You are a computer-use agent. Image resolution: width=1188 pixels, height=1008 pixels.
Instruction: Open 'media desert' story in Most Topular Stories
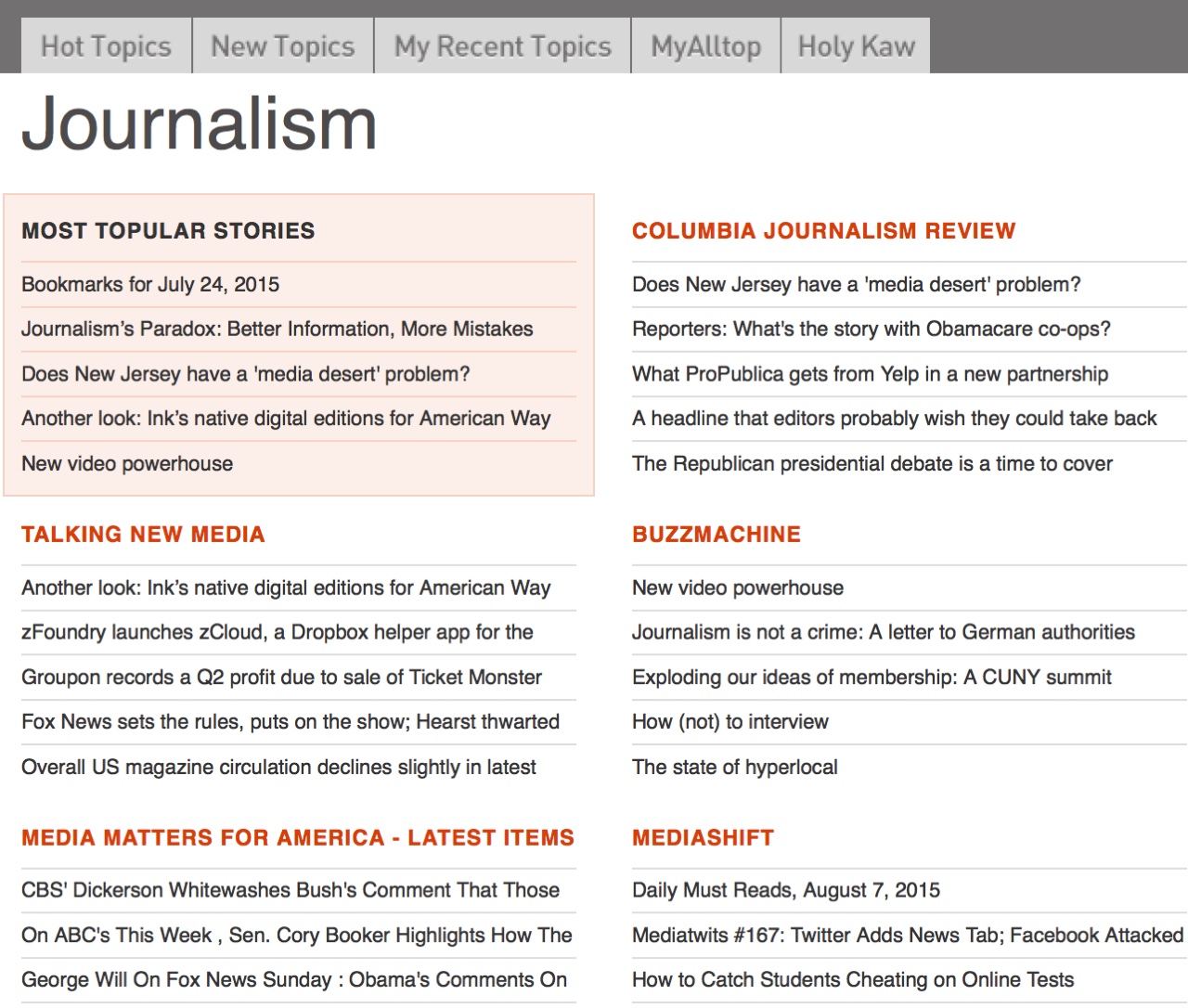246,375
